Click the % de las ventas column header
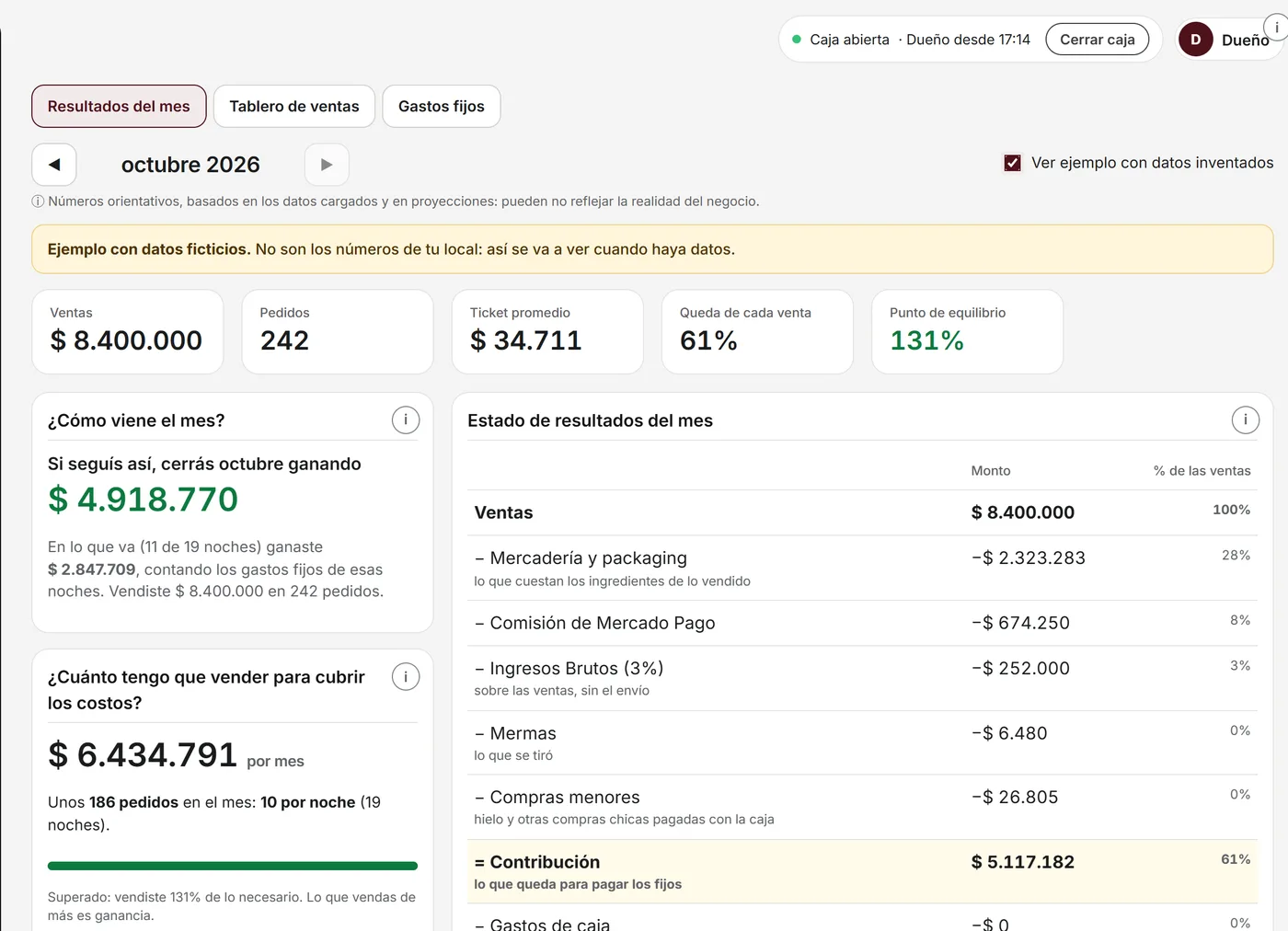The image size is (1288, 931). [x=1202, y=471]
